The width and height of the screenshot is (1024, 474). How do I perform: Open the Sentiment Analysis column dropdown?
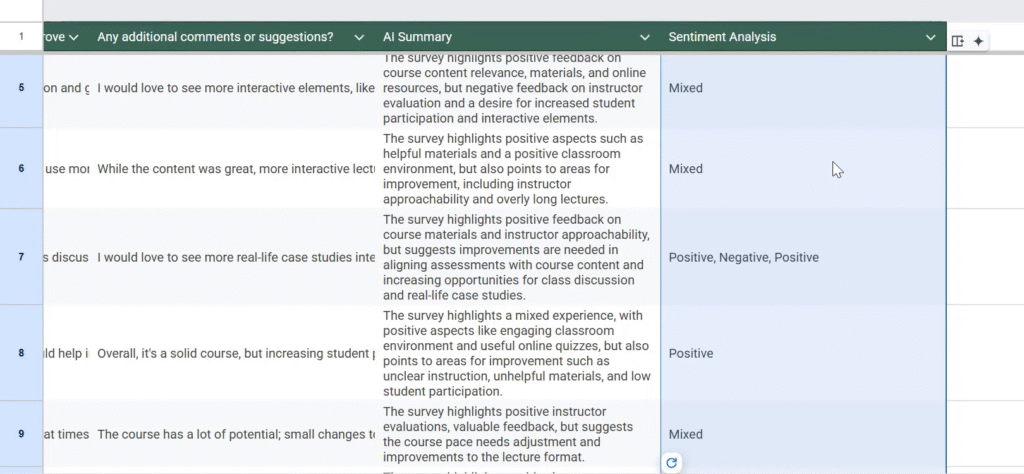pyautogui.click(x=931, y=37)
